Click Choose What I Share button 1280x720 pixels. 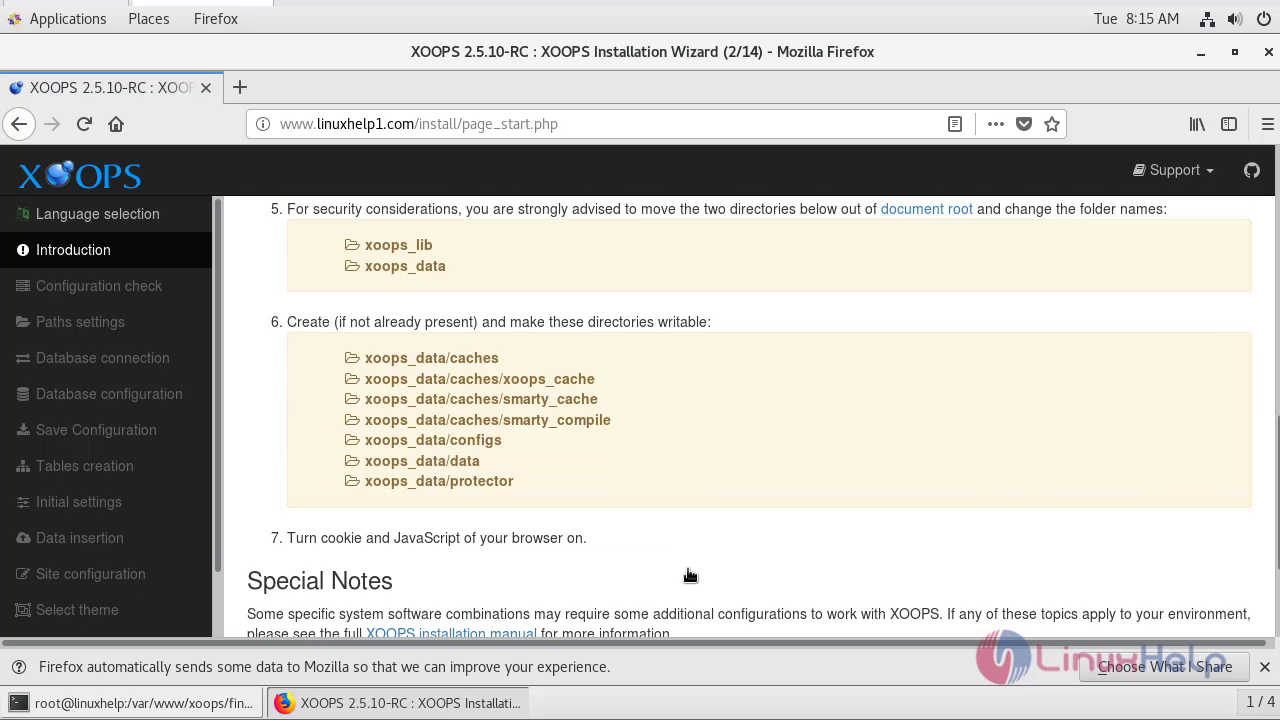click(1165, 667)
